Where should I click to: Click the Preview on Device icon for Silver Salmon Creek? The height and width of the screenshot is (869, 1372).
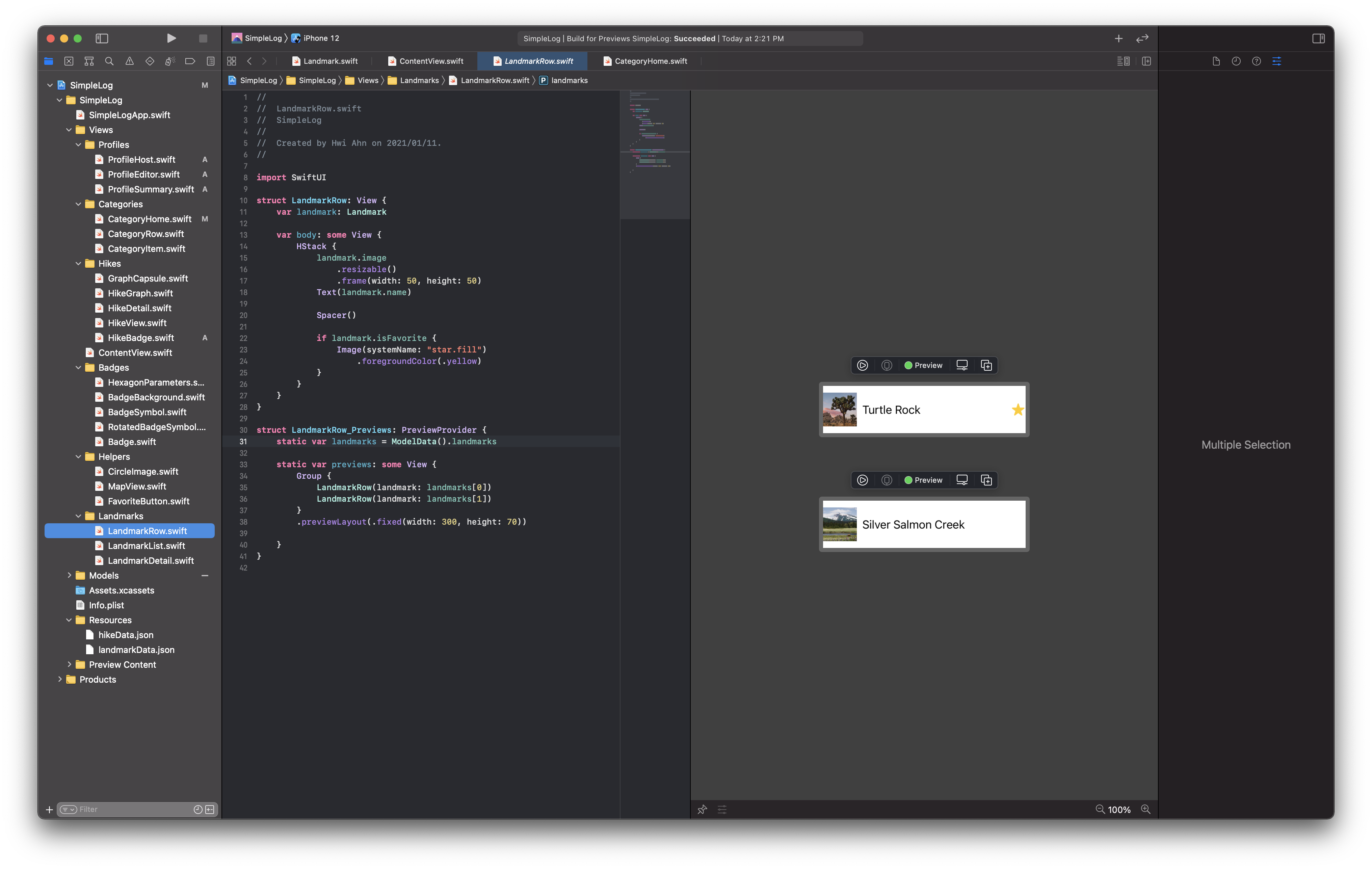click(962, 480)
